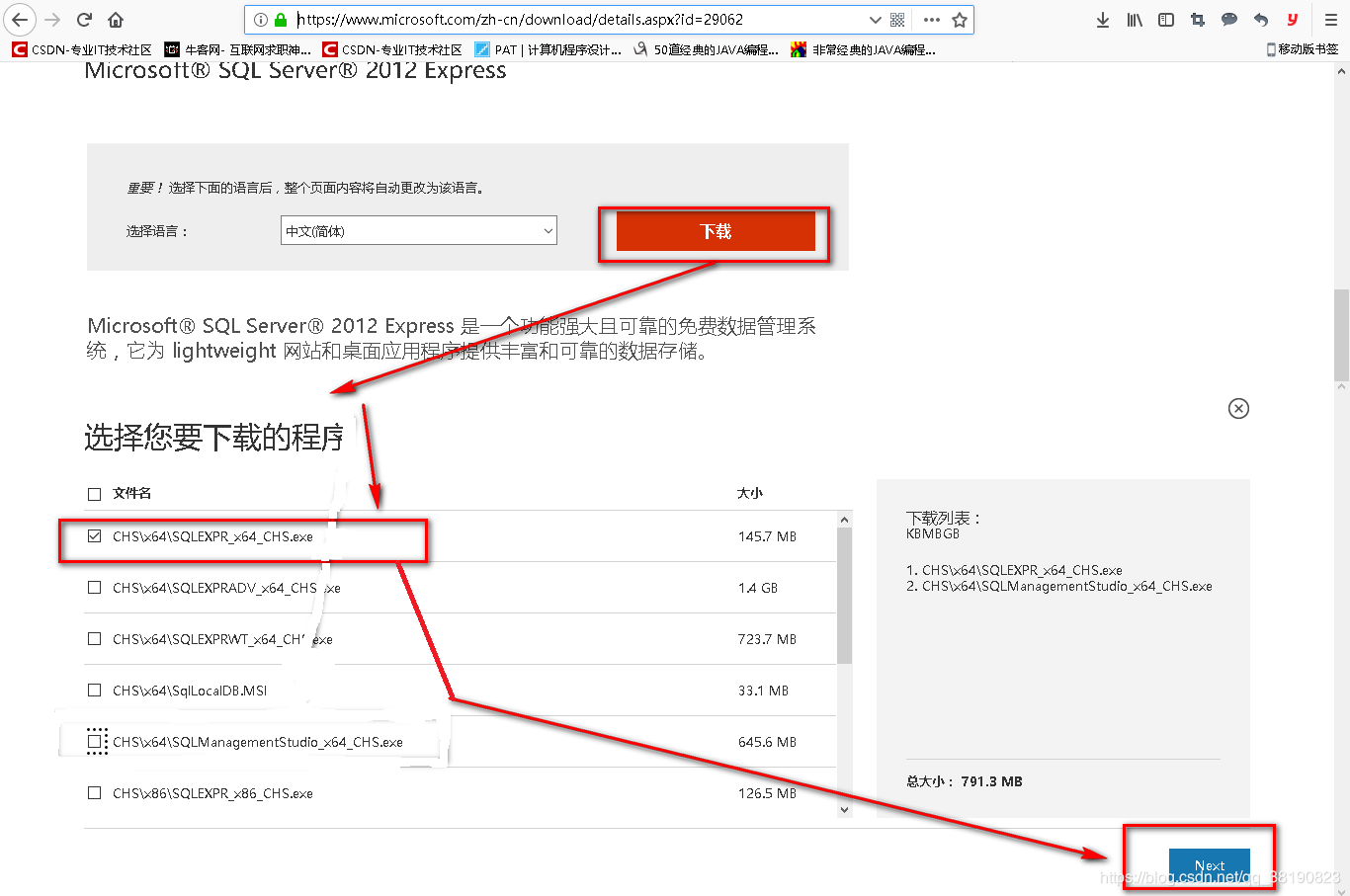The image size is (1350, 896).
Task: Open the page actions three-dot menu
Action: click(x=931, y=20)
